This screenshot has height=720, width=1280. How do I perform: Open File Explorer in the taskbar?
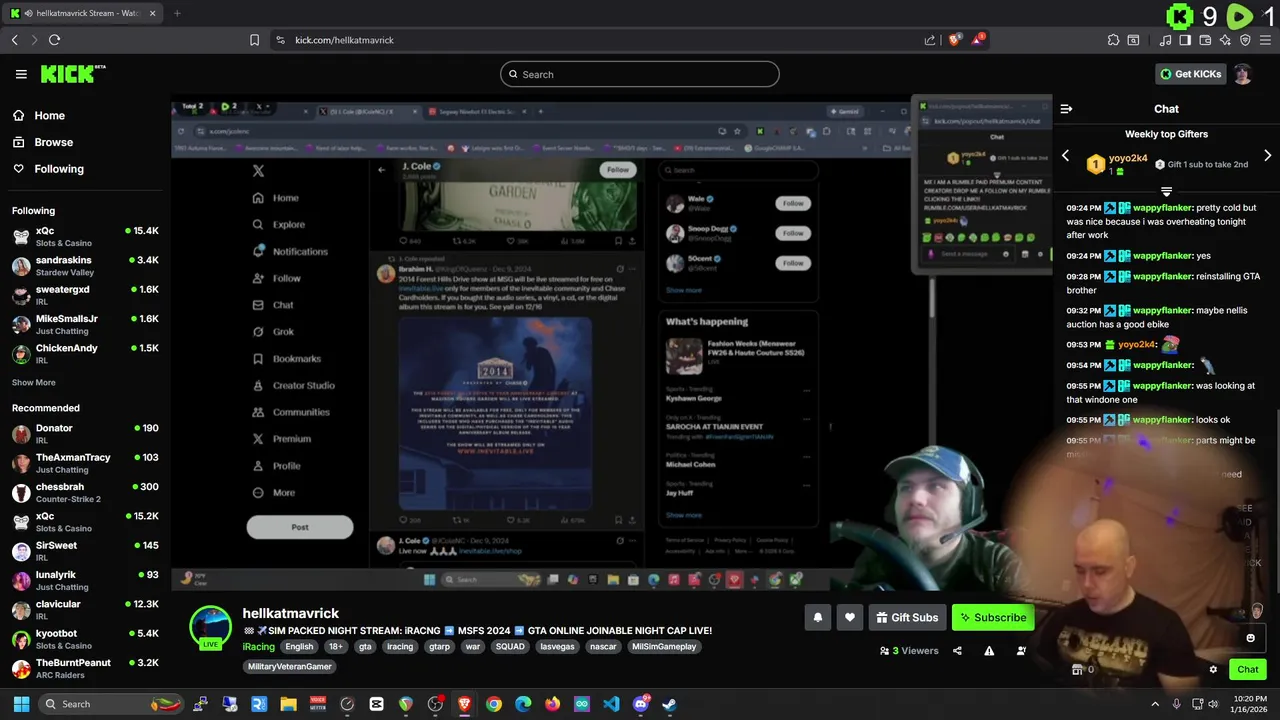pos(288,704)
